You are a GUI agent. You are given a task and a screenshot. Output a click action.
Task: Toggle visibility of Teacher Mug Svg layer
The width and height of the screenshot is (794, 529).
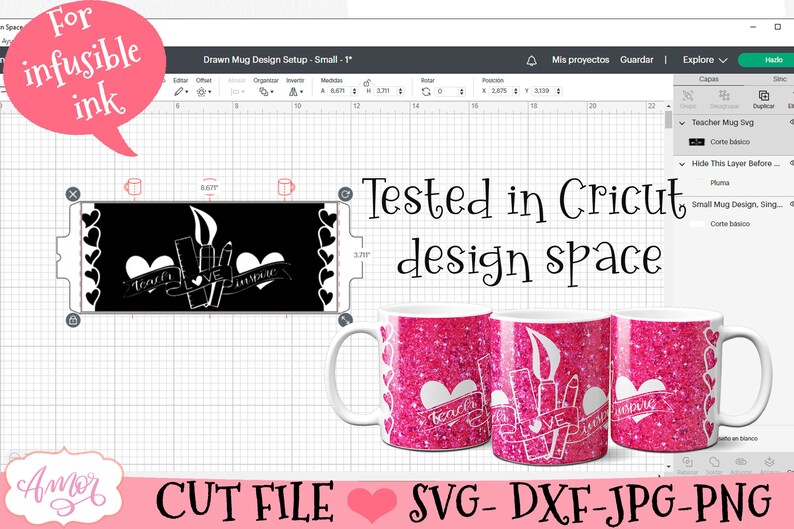click(x=791, y=122)
